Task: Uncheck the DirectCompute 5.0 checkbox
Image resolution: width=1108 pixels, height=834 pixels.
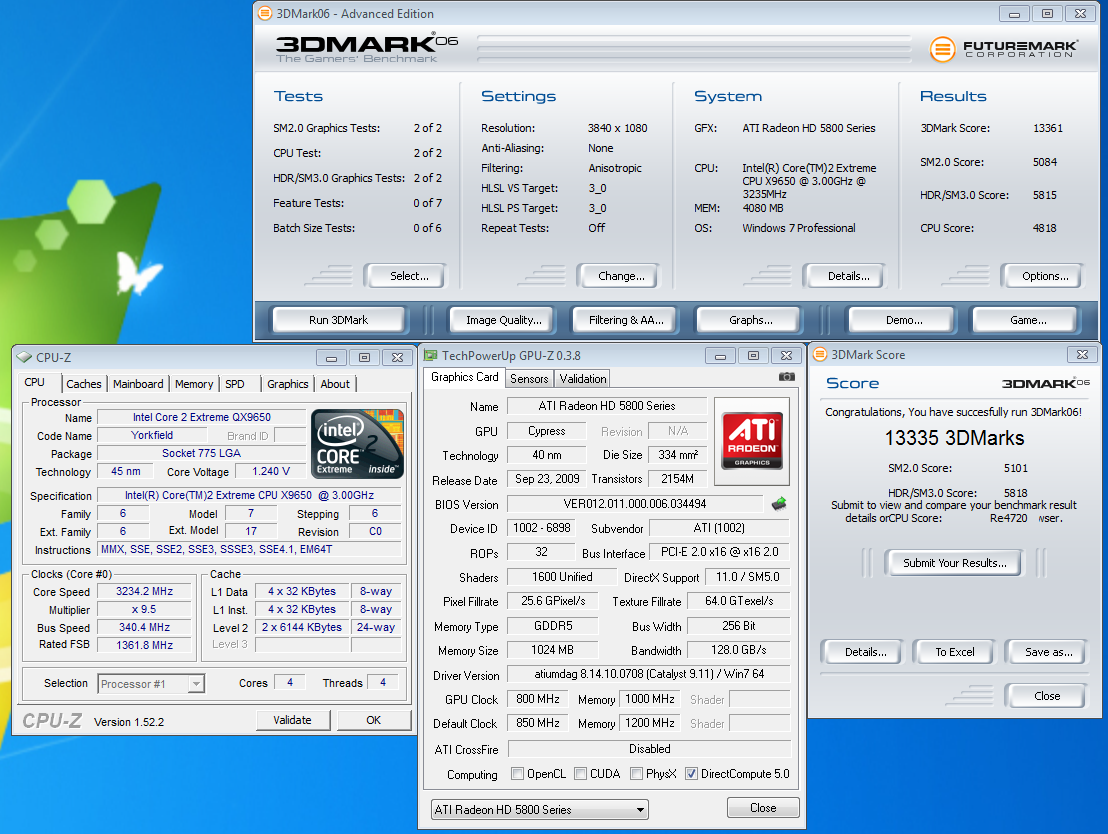Action: click(692, 774)
